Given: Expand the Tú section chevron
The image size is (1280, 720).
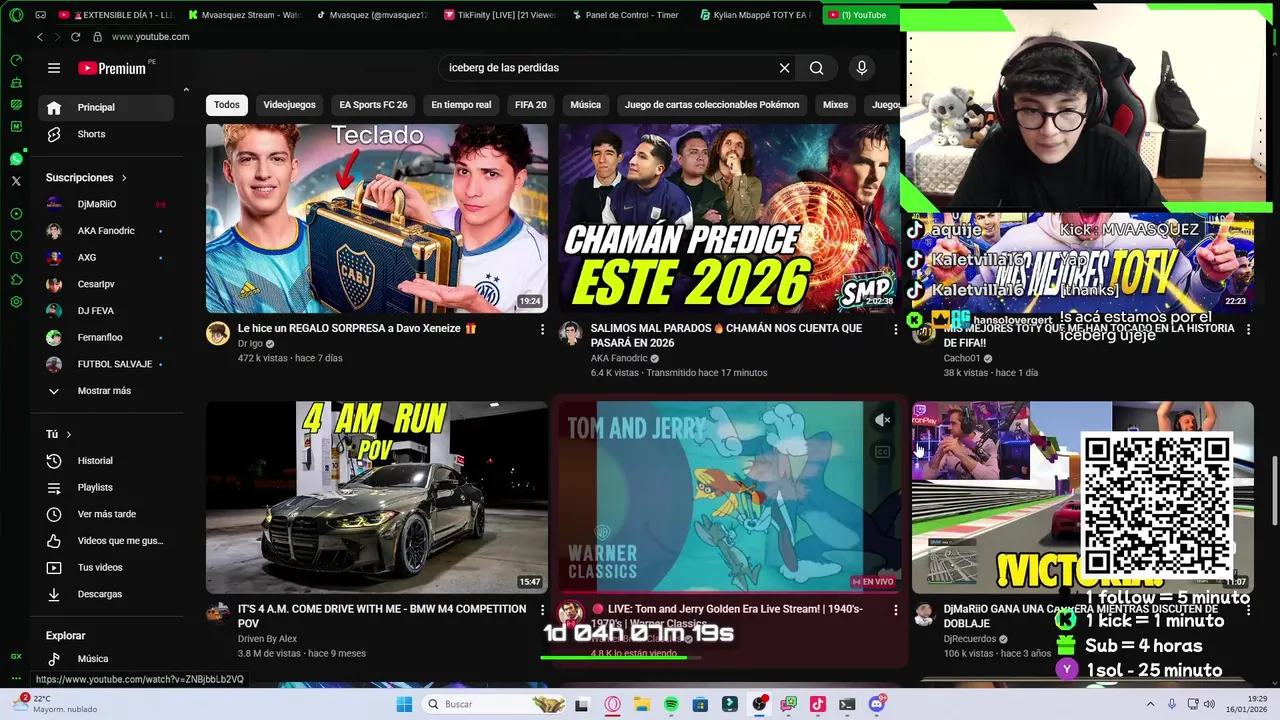Looking at the screenshot, I should click(68, 435).
